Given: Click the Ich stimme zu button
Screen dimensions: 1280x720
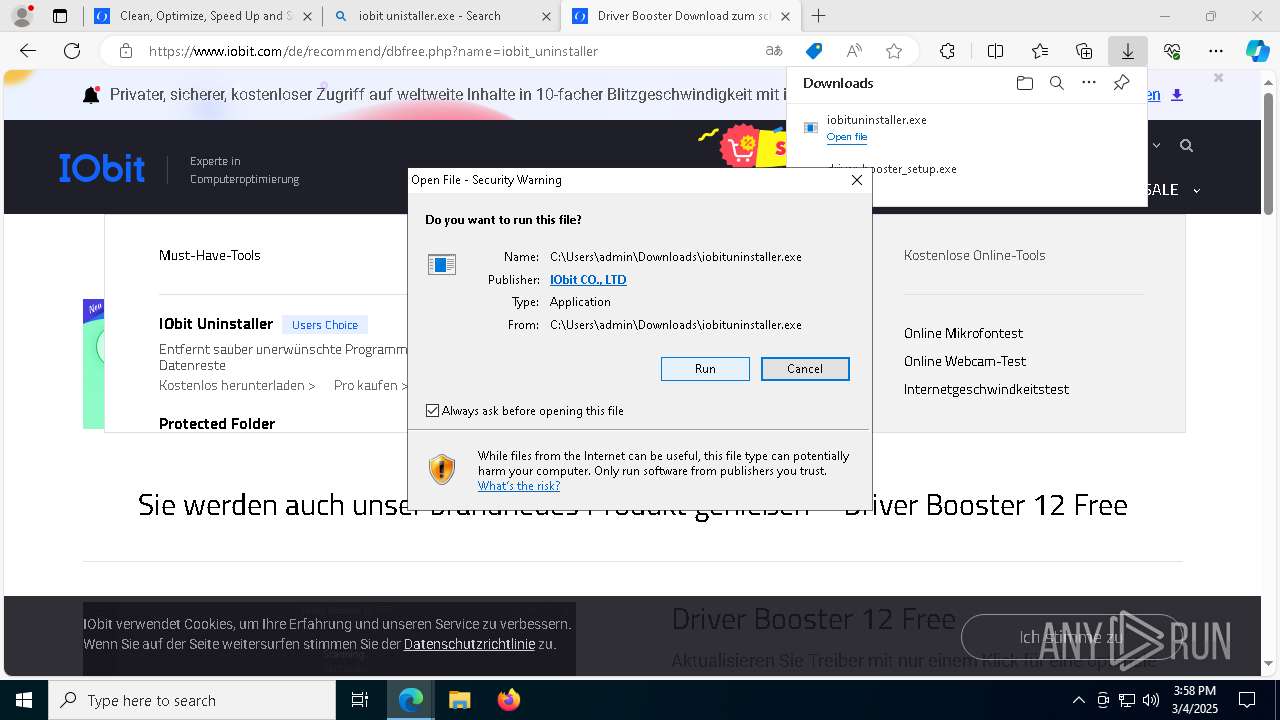Looking at the screenshot, I should (1071, 637).
